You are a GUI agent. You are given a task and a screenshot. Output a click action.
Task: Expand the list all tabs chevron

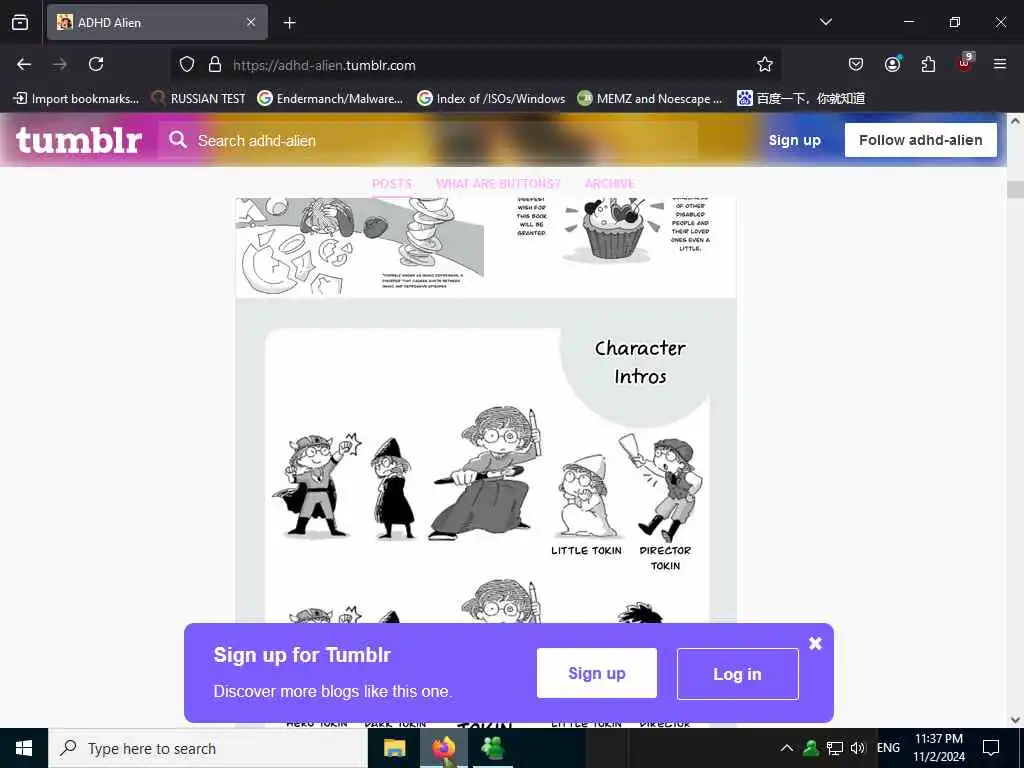[825, 22]
